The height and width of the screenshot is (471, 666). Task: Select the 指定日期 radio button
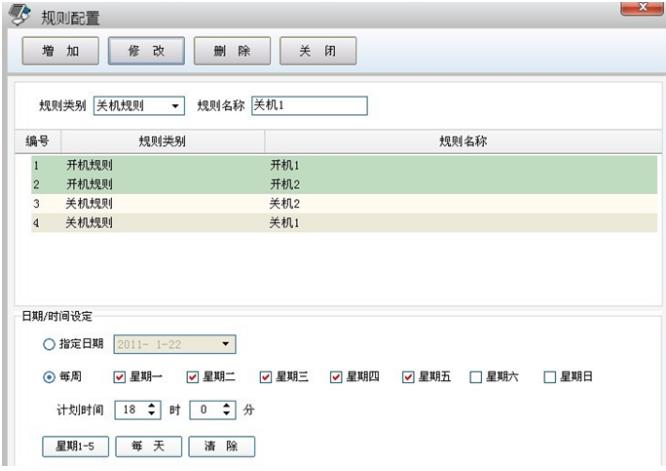pos(48,345)
